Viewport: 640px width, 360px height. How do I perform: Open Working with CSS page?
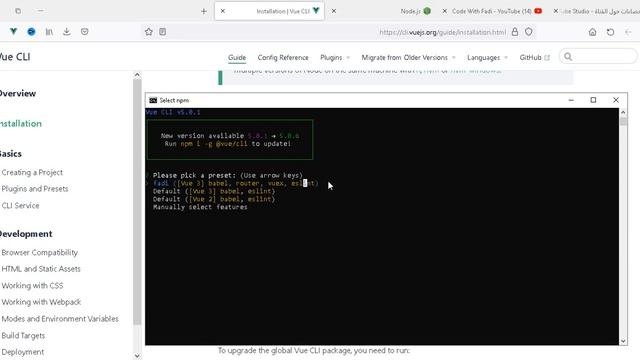pyautogui.click(x=32, y=285)
